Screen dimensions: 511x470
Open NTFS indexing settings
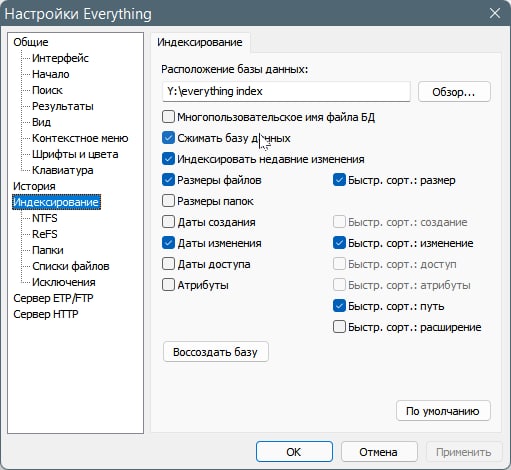pyautogui.click(x=45, y=218)
